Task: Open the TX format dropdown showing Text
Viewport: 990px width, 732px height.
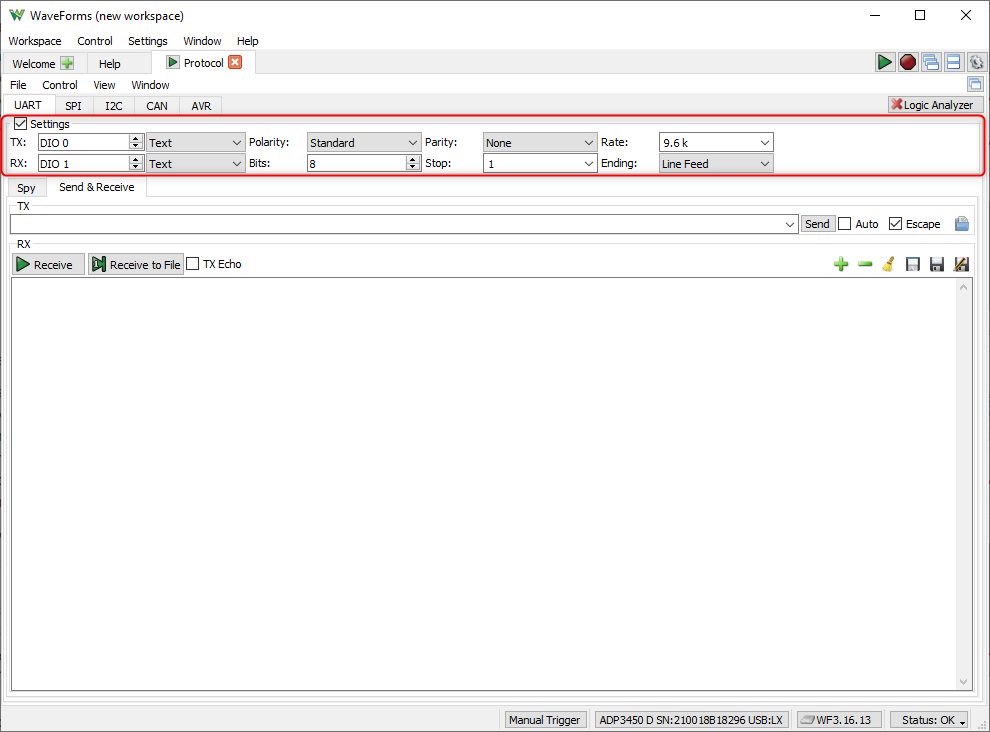Action: [195, 143]
